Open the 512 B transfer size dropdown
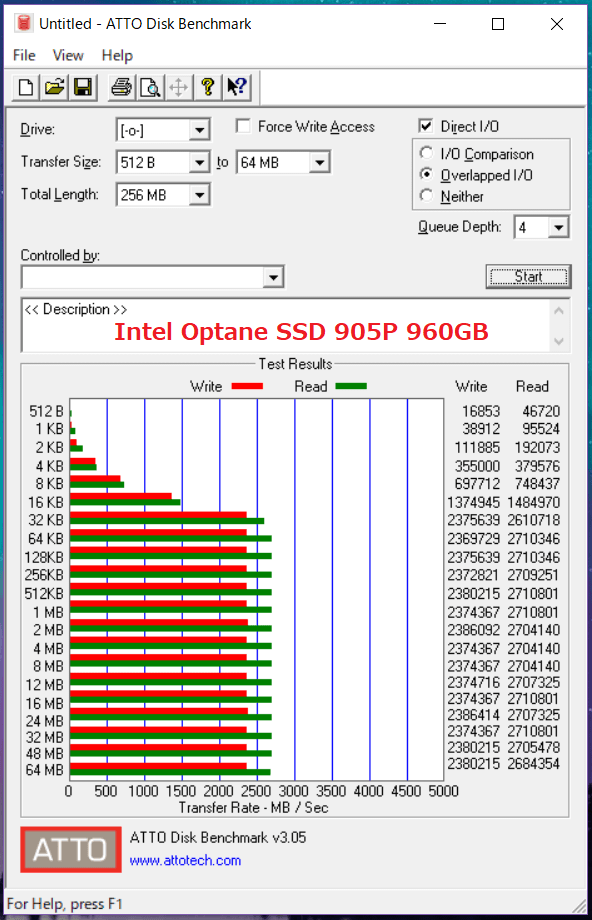Viewport: 592px width, 920px height. [x=199, y=163]
